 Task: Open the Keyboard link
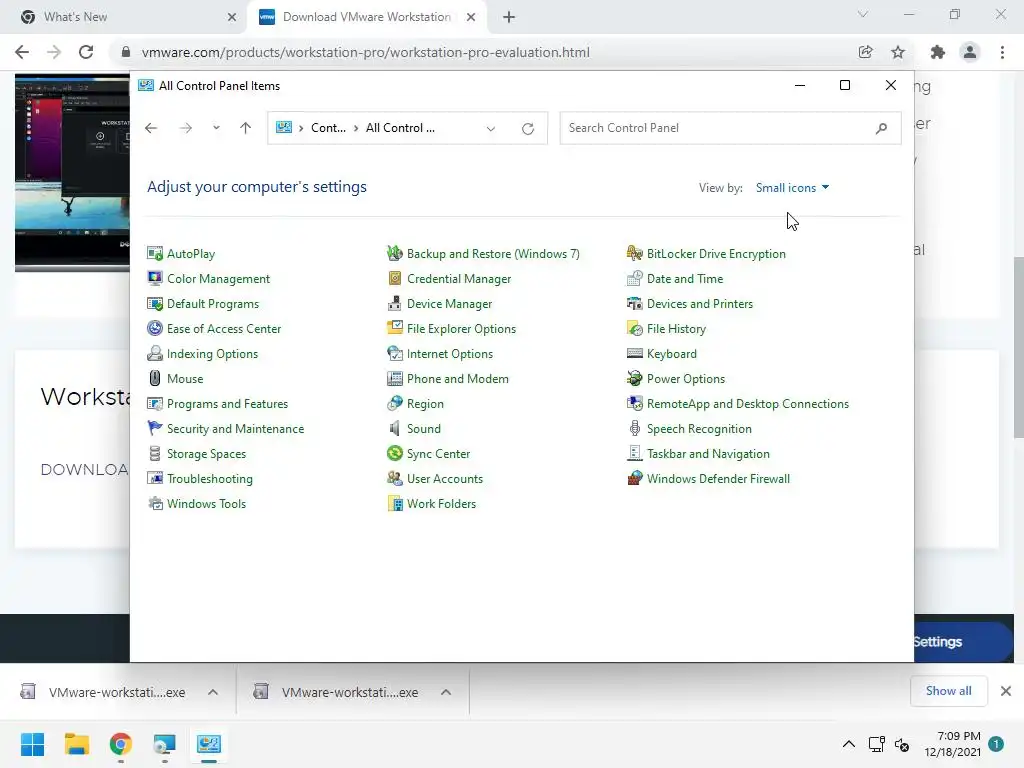point(671,354)
